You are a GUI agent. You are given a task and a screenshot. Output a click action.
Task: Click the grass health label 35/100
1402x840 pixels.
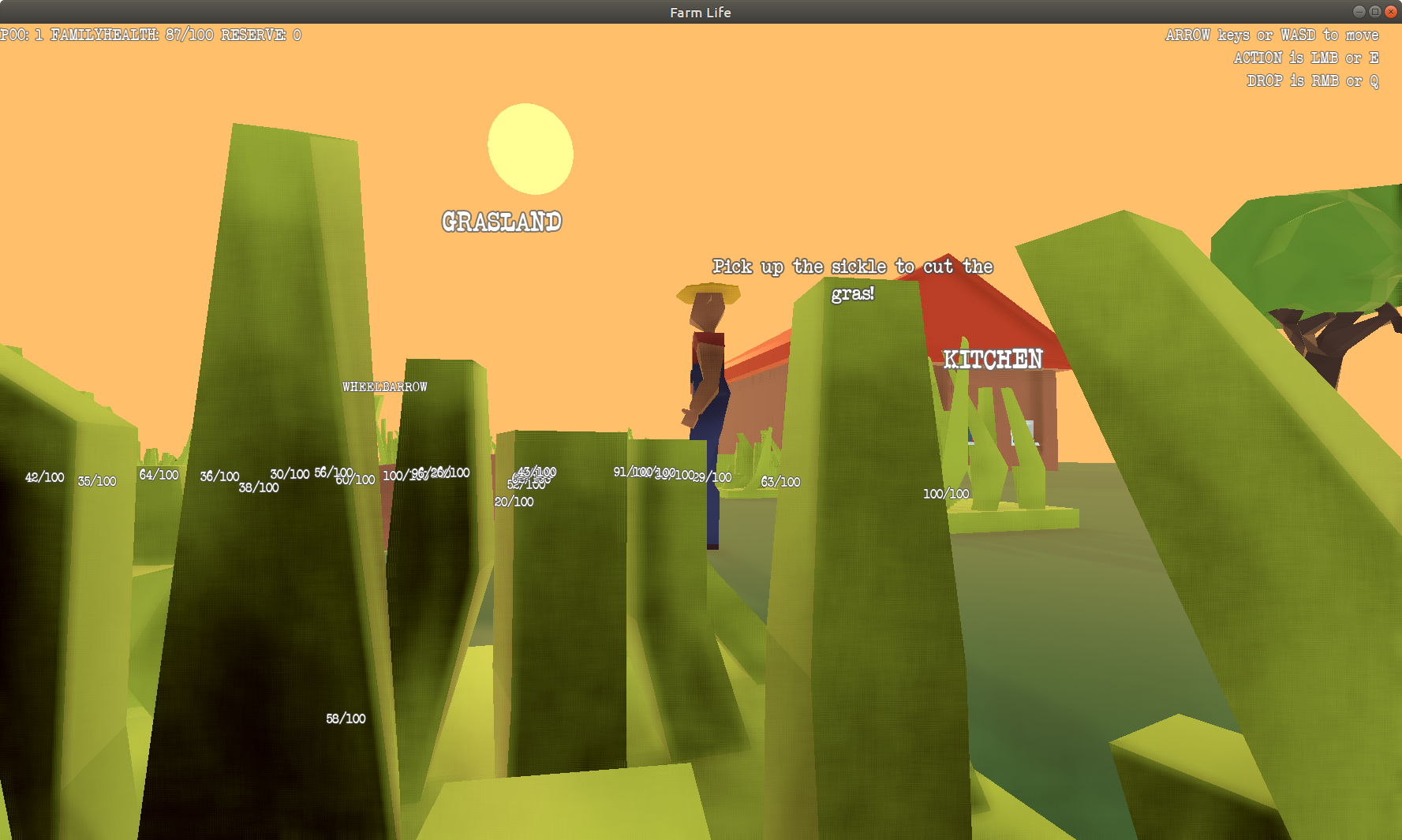(97, 481)
